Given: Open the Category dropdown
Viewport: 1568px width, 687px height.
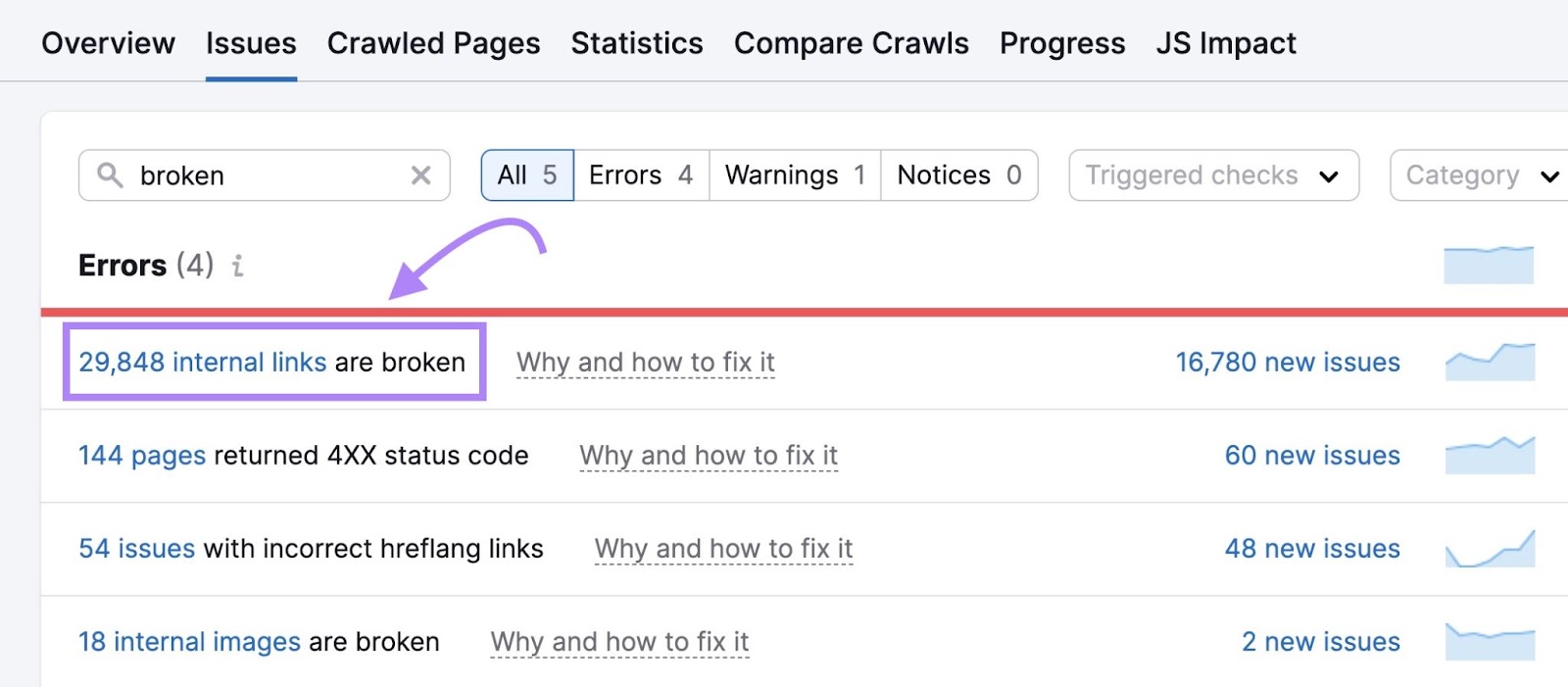Looking at the screenshot, I should [x=1480, y=175].
